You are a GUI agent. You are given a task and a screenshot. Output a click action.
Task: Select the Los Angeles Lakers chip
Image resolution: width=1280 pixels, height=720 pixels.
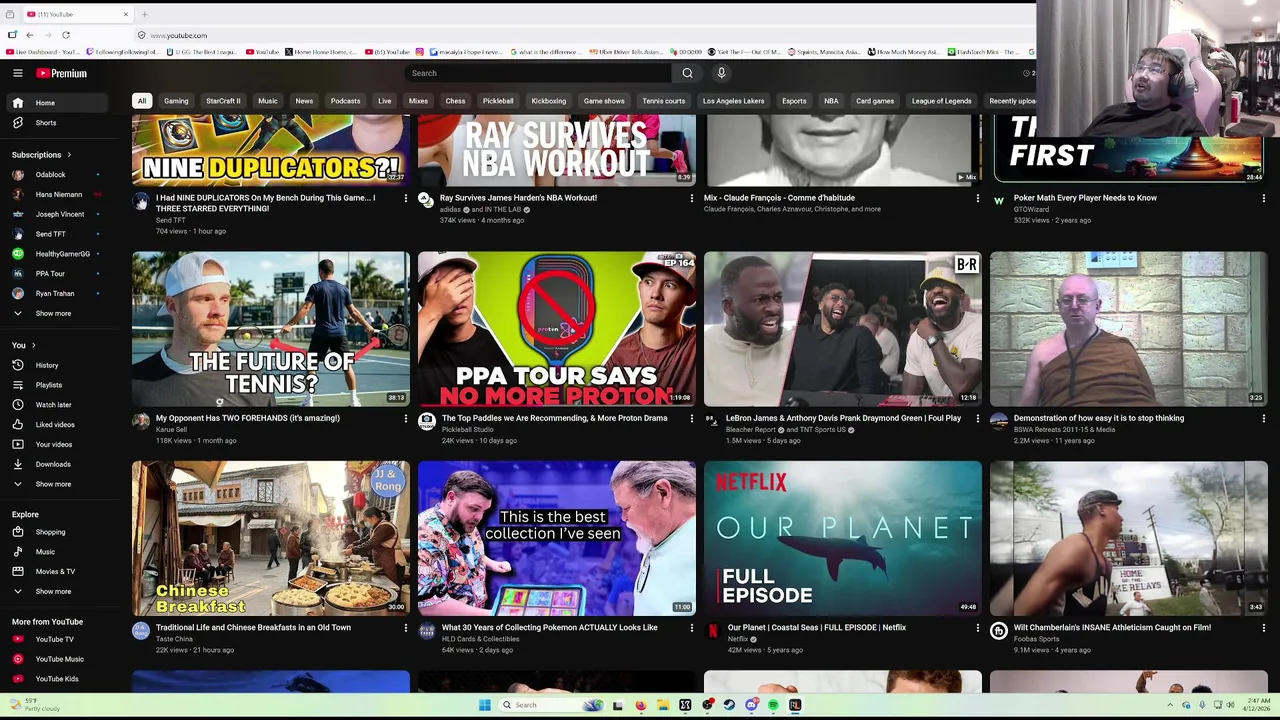(x=733, y=101)
